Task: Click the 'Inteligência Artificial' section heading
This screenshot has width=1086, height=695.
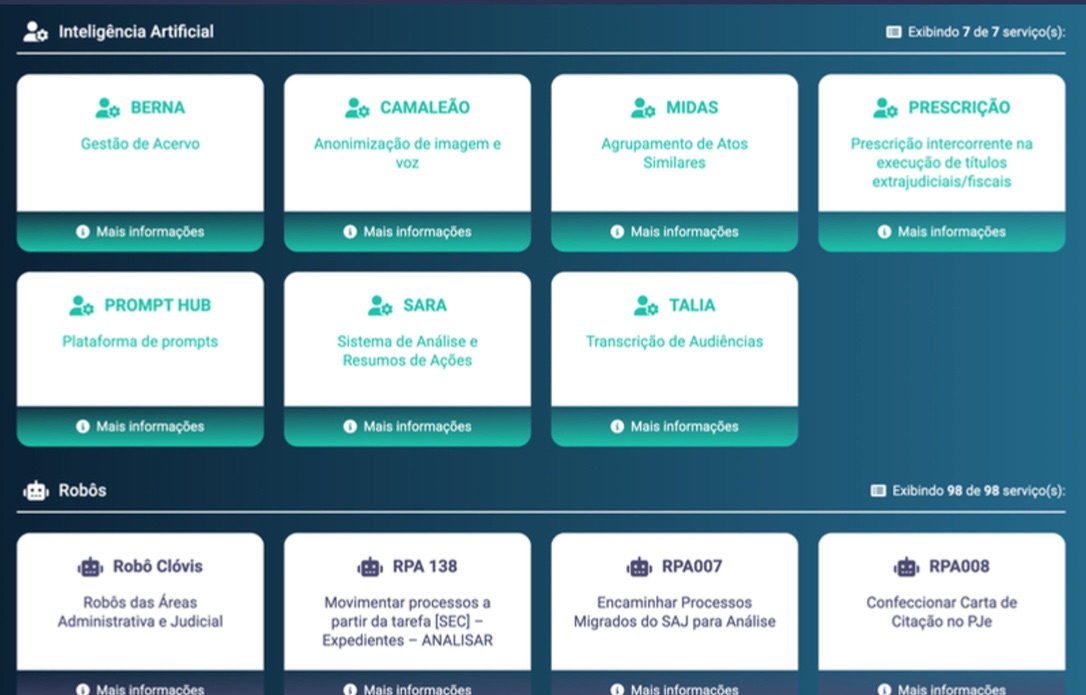Action: click(x=136, y=32)
